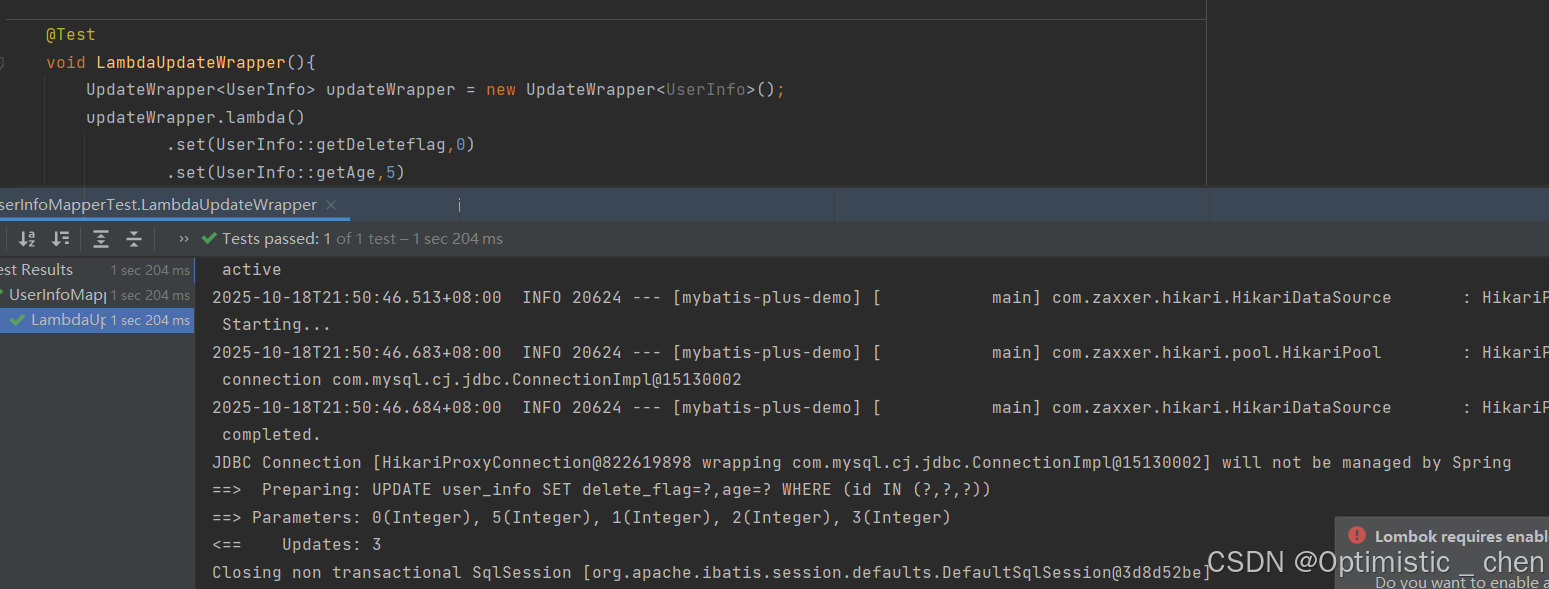
Task: Select the UserInfoMapperTest tree node
Action: pyautogui.click(x=95, y=295)
